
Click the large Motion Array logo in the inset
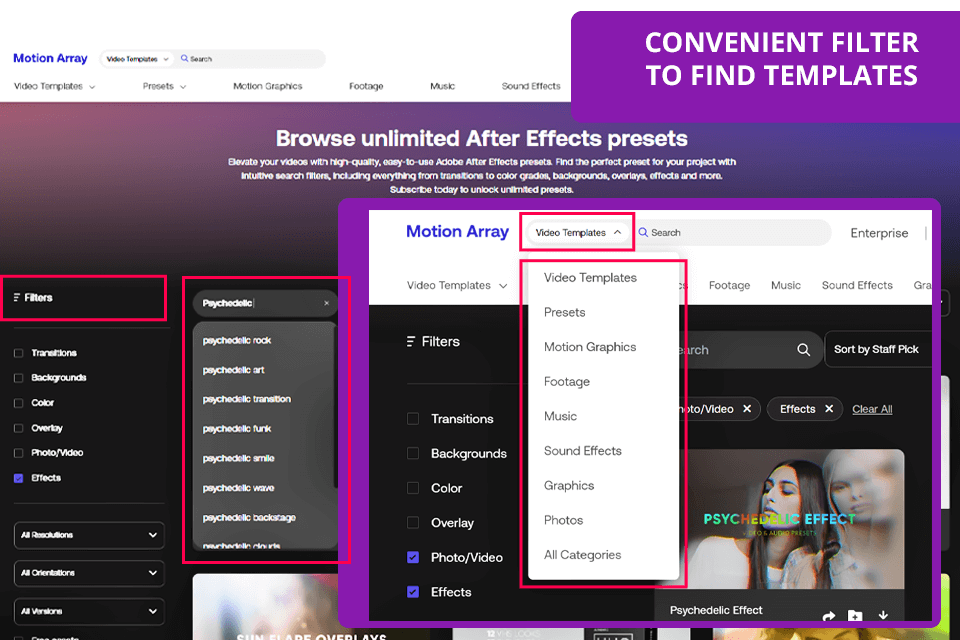click(457, 232)
